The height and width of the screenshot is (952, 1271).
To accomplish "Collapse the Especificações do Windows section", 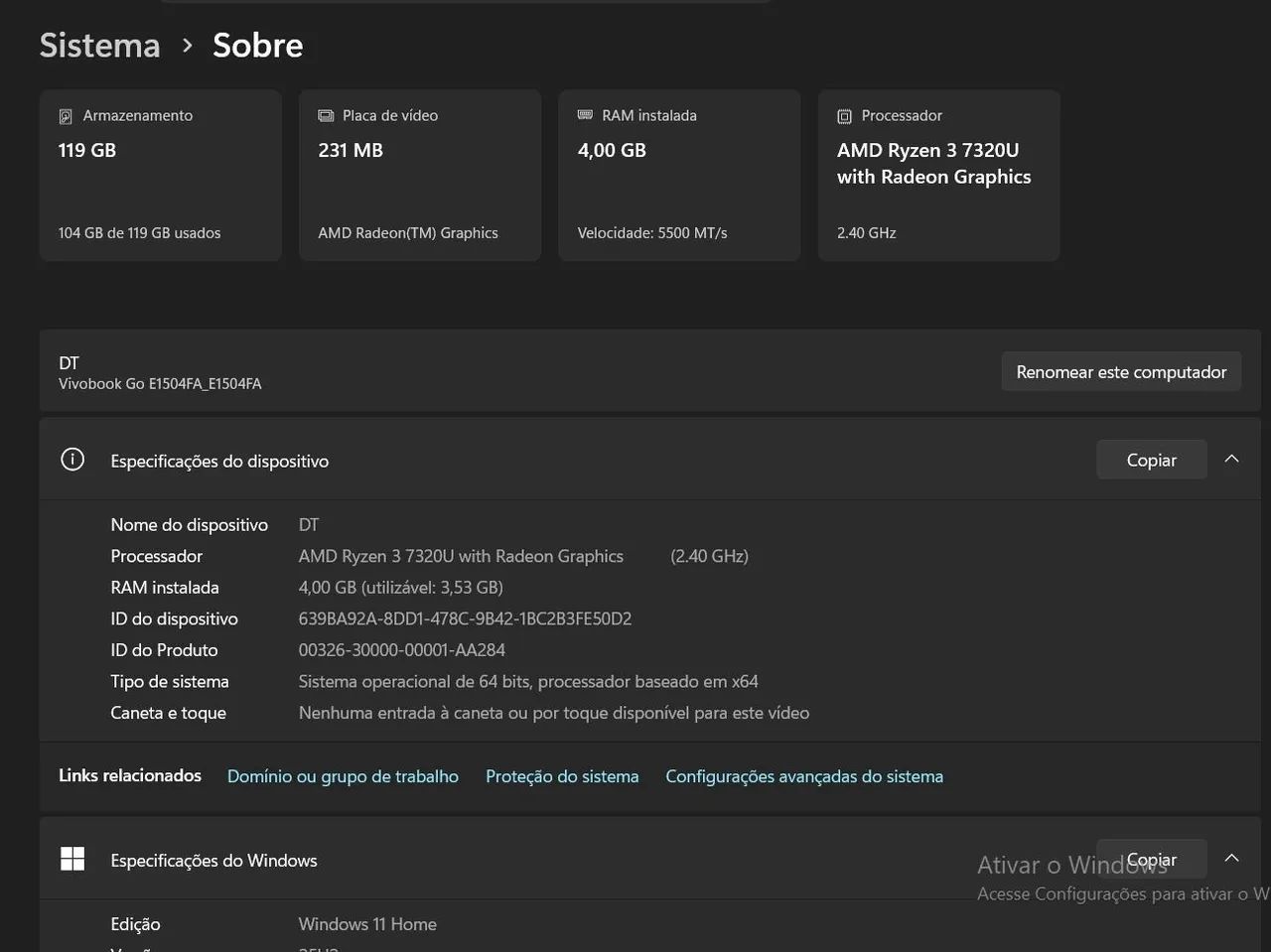I will pyautogui.click(x=1231, y=859).
